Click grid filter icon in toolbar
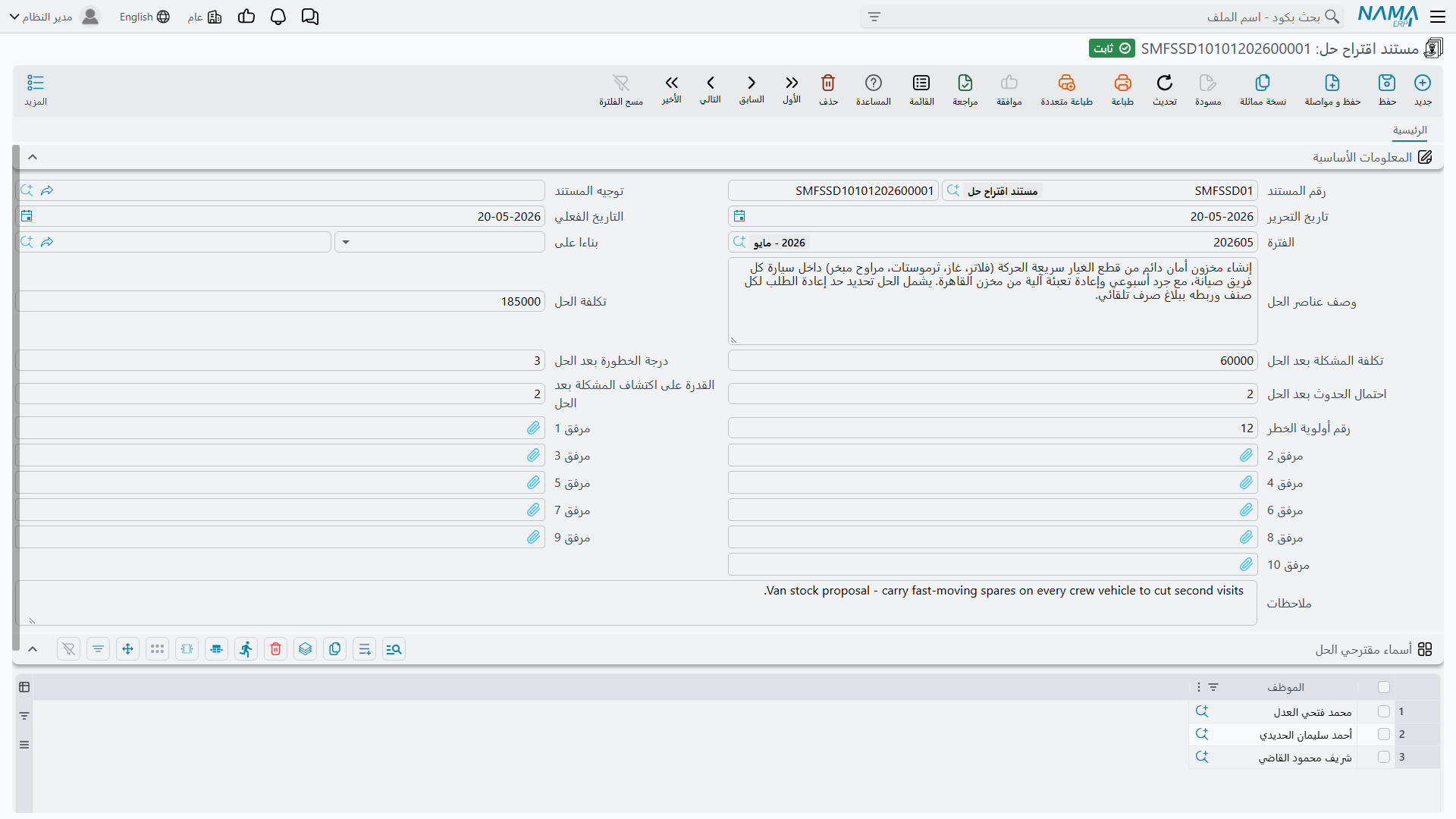The image size is (1456, 819). (99, 649)
